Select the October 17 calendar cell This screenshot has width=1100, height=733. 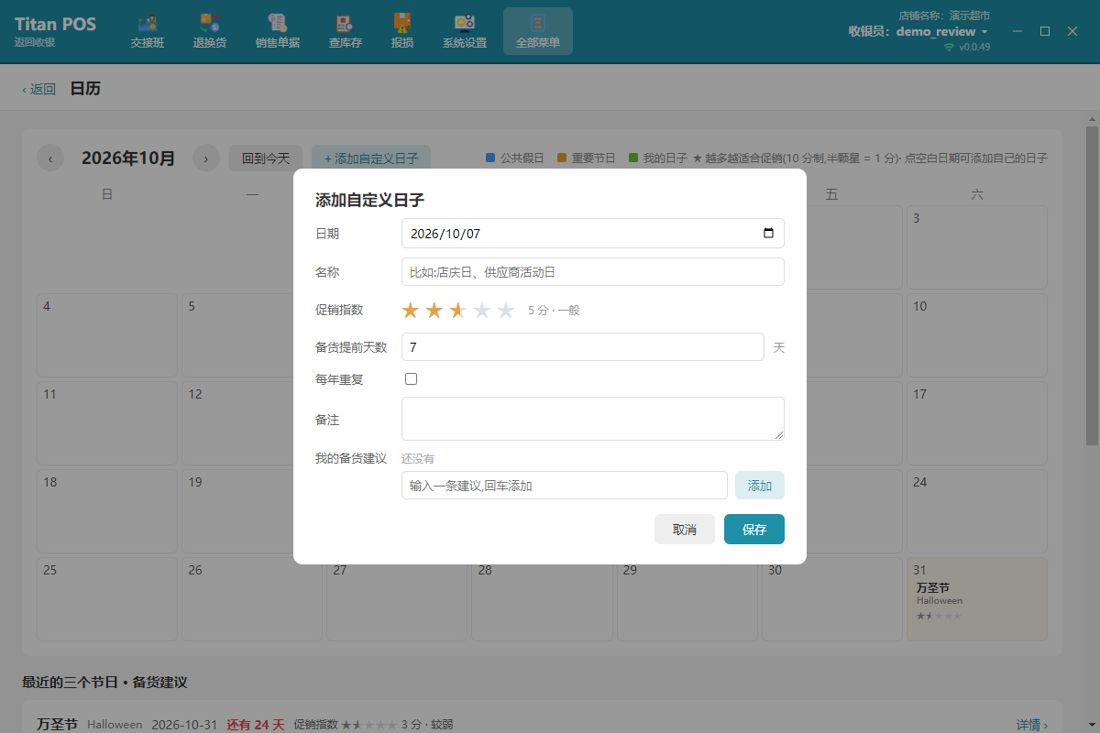(977, 423)
